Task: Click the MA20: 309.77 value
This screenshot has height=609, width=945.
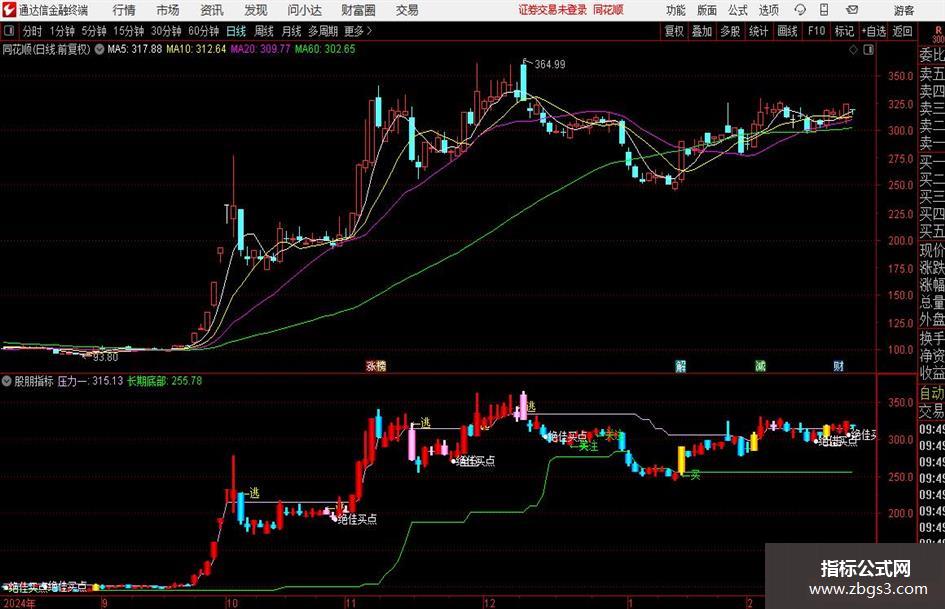Action: point(260,49)
